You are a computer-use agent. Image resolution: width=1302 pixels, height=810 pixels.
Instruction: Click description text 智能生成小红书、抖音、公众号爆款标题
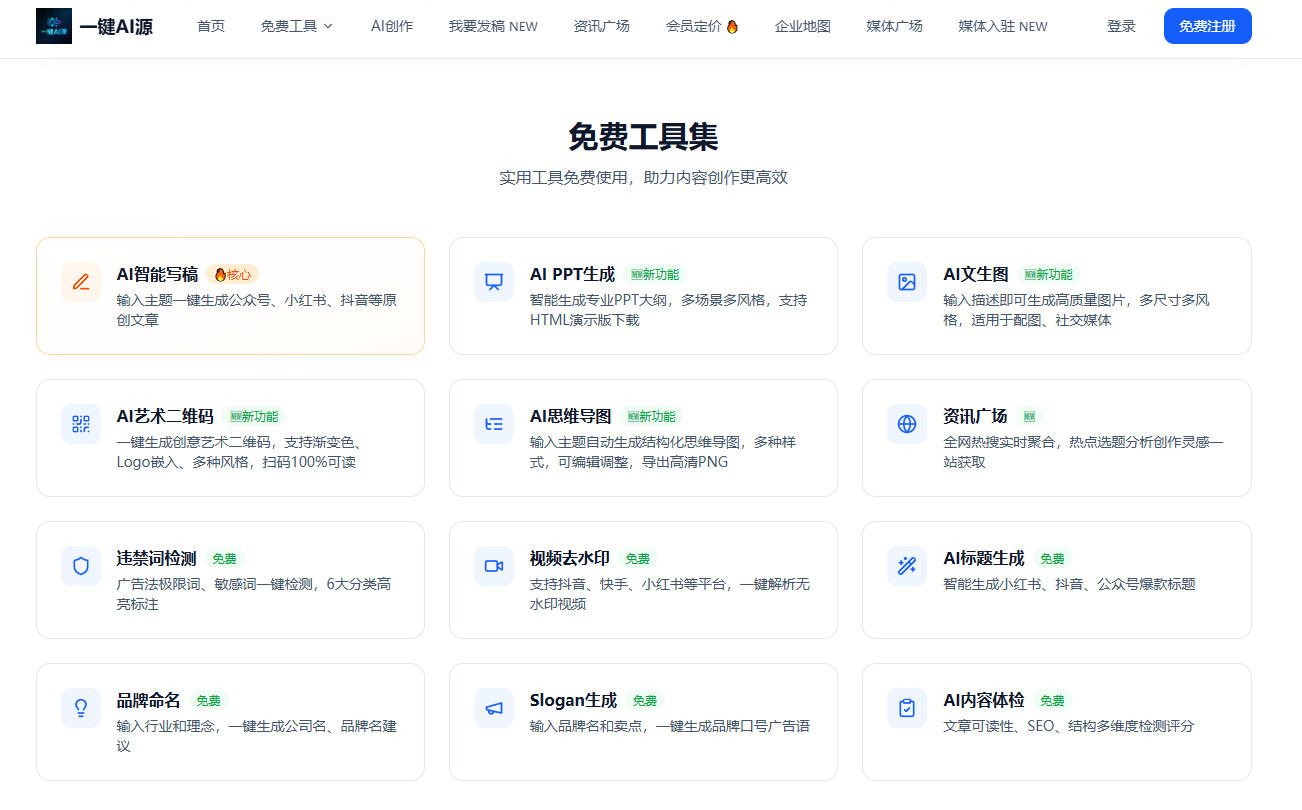pos(1069,584)
